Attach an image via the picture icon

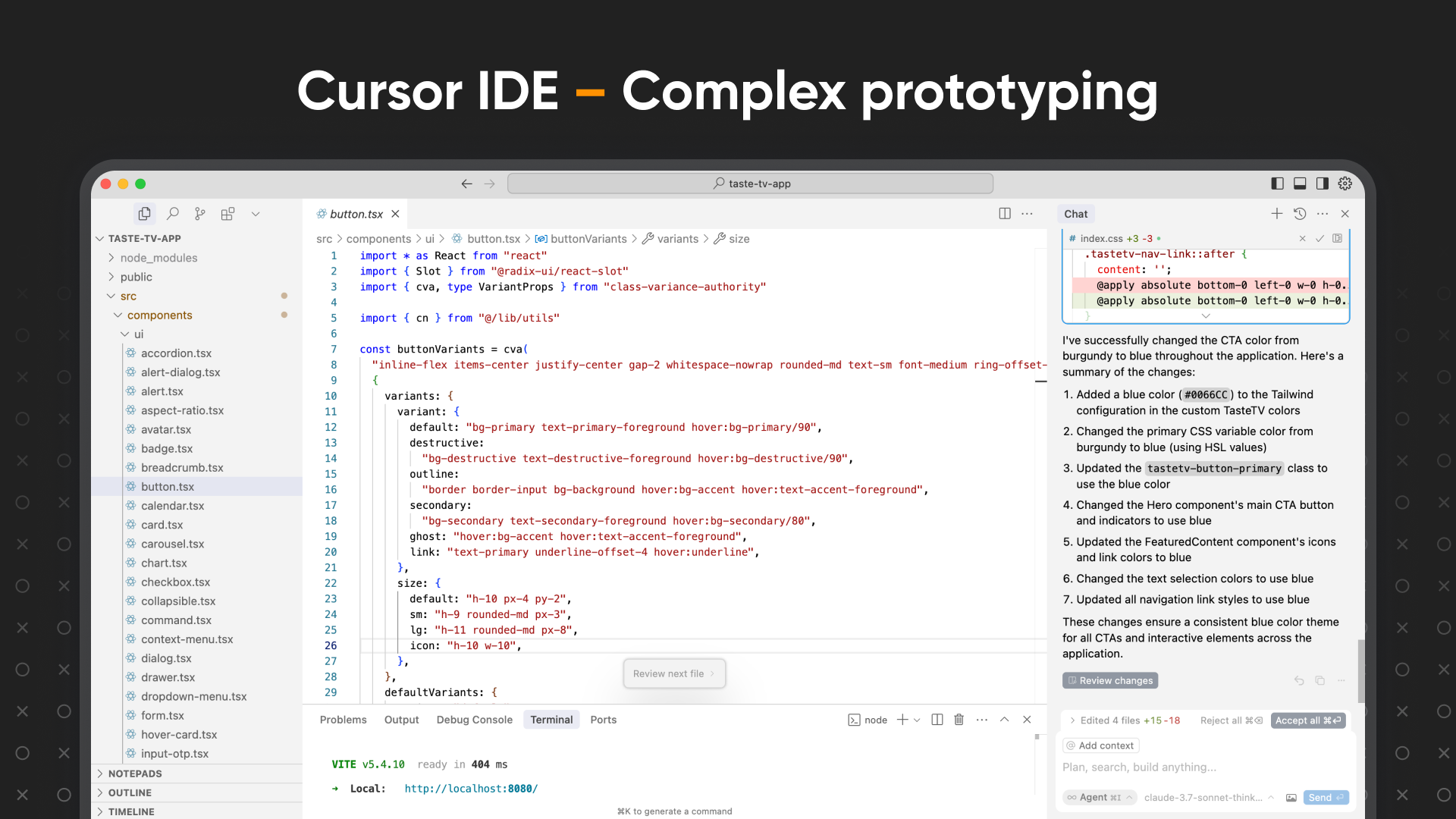[x=1291, y=797]
